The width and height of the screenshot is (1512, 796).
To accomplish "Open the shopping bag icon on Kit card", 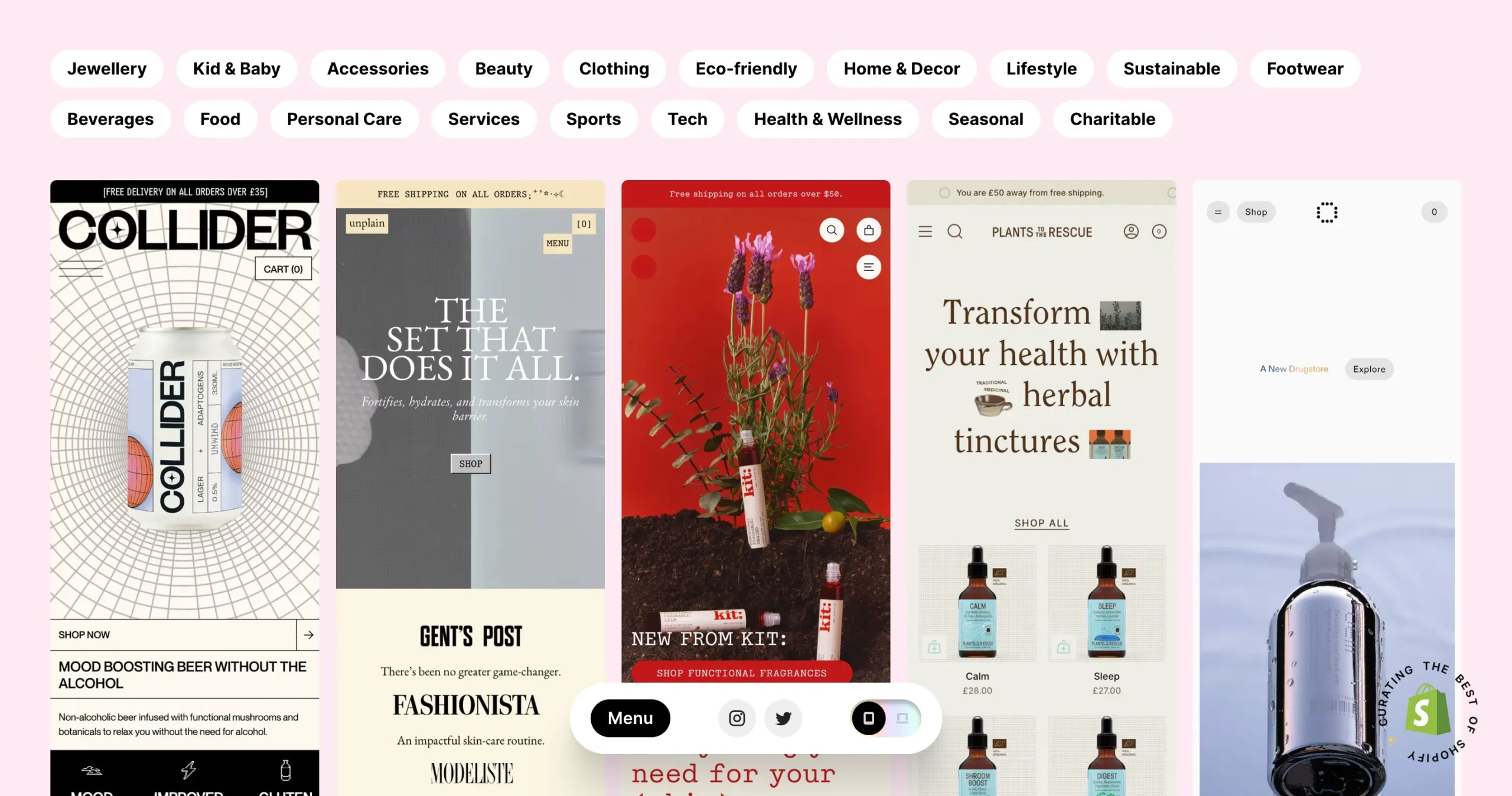I will pyautogui.click(x=869, y=230).
